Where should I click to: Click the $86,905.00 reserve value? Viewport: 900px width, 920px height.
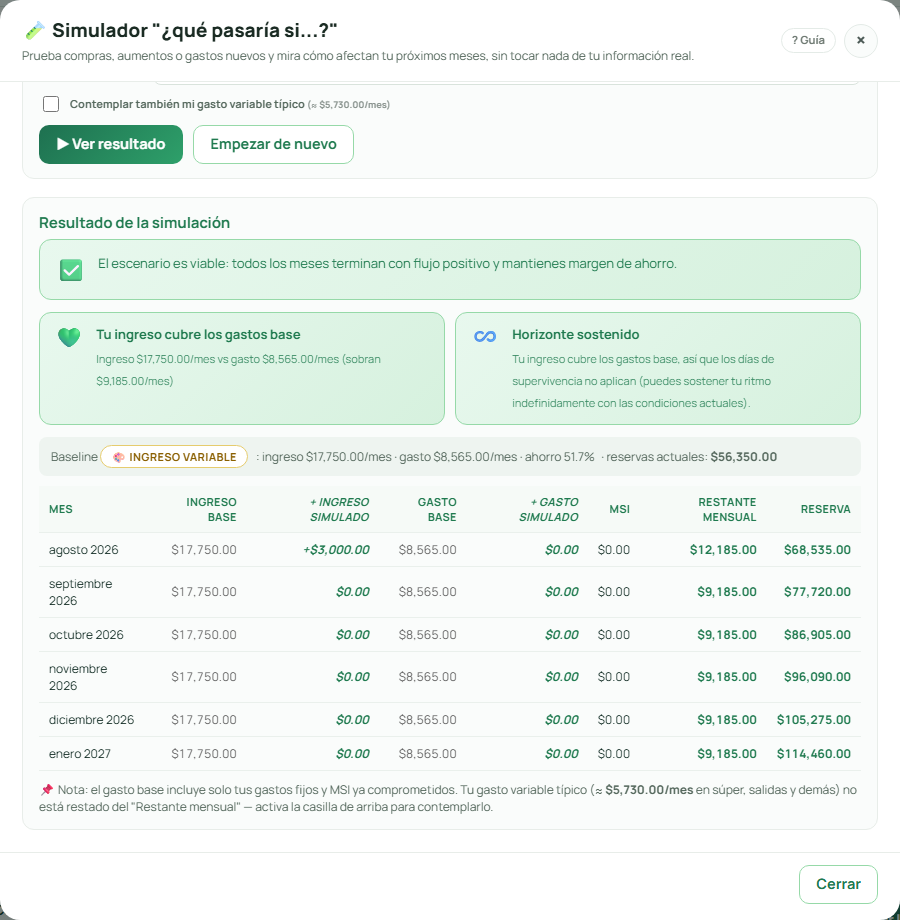(817, 635)
